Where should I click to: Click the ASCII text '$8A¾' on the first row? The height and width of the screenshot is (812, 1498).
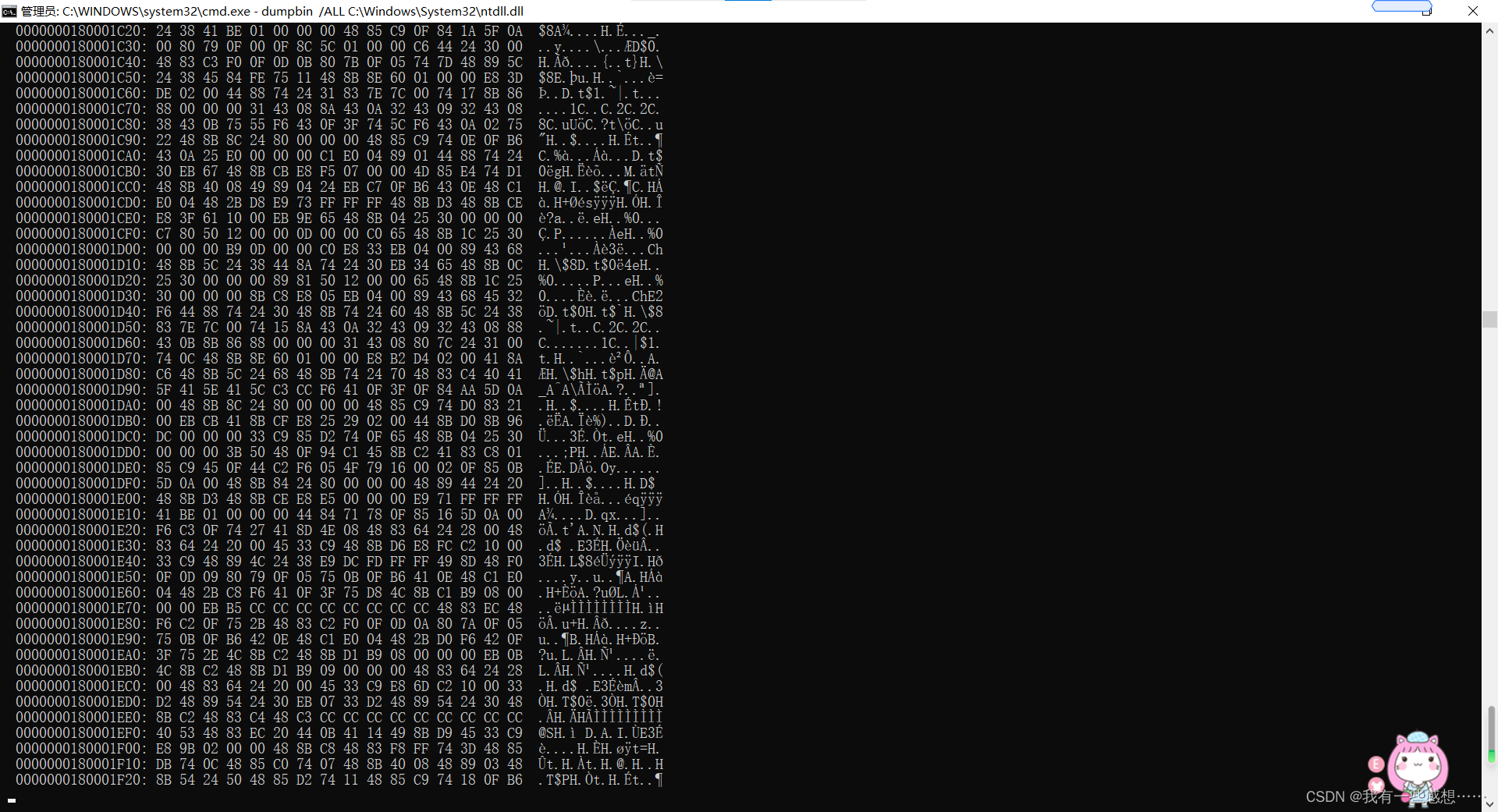555,31
